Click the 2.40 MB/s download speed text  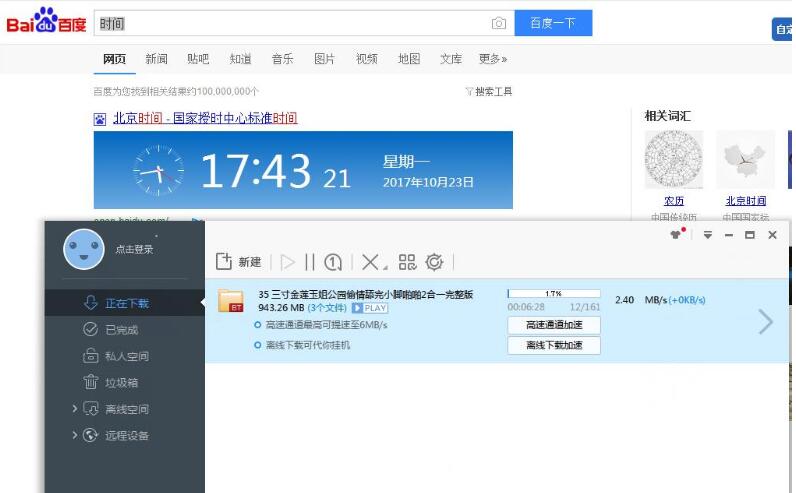643,300
